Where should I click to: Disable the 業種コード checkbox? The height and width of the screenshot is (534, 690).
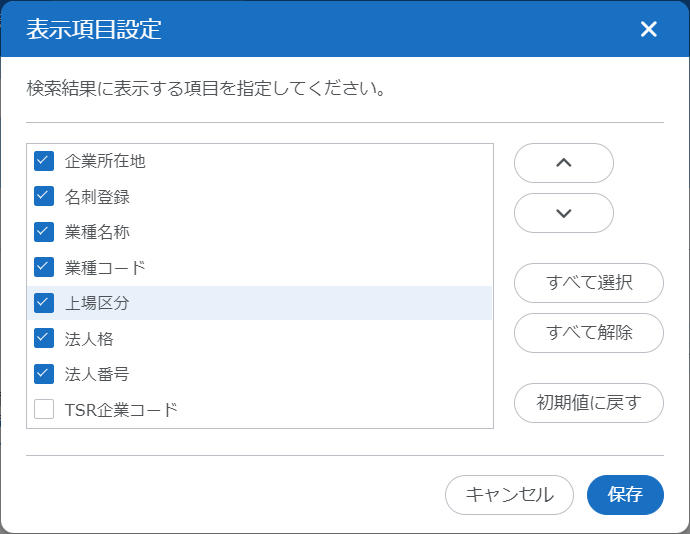(44, 267)
